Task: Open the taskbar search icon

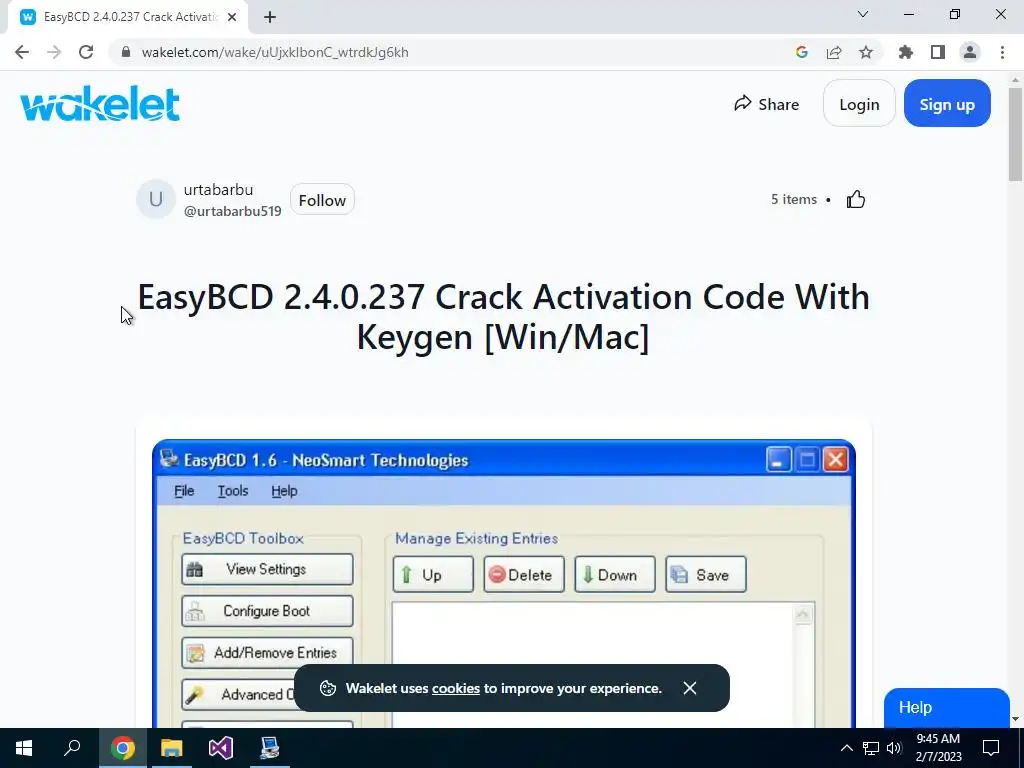Action: (72, 748)
